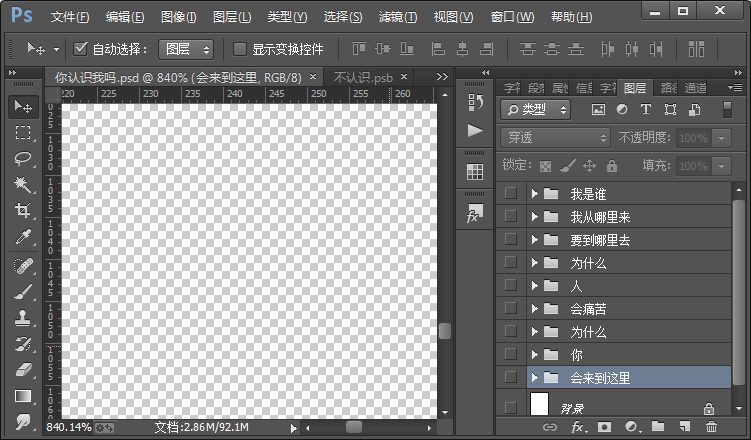Image resolution: width=751 pixels, height=440 pixels.
Task: Show visibility of 人 group
Action: (x=511, y=285)
